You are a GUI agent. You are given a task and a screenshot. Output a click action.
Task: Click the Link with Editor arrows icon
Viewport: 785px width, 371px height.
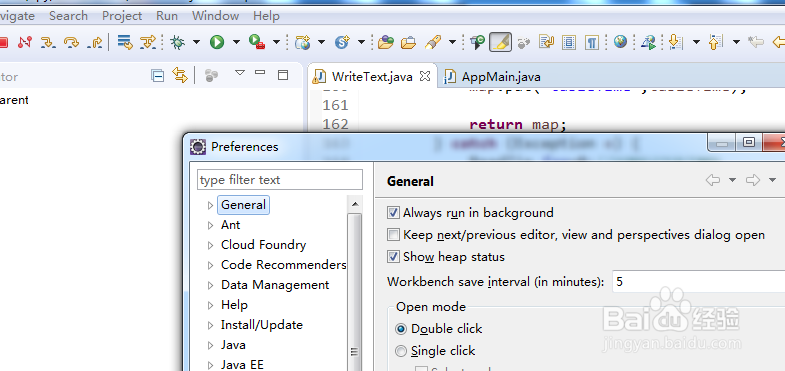click(180, 76)
